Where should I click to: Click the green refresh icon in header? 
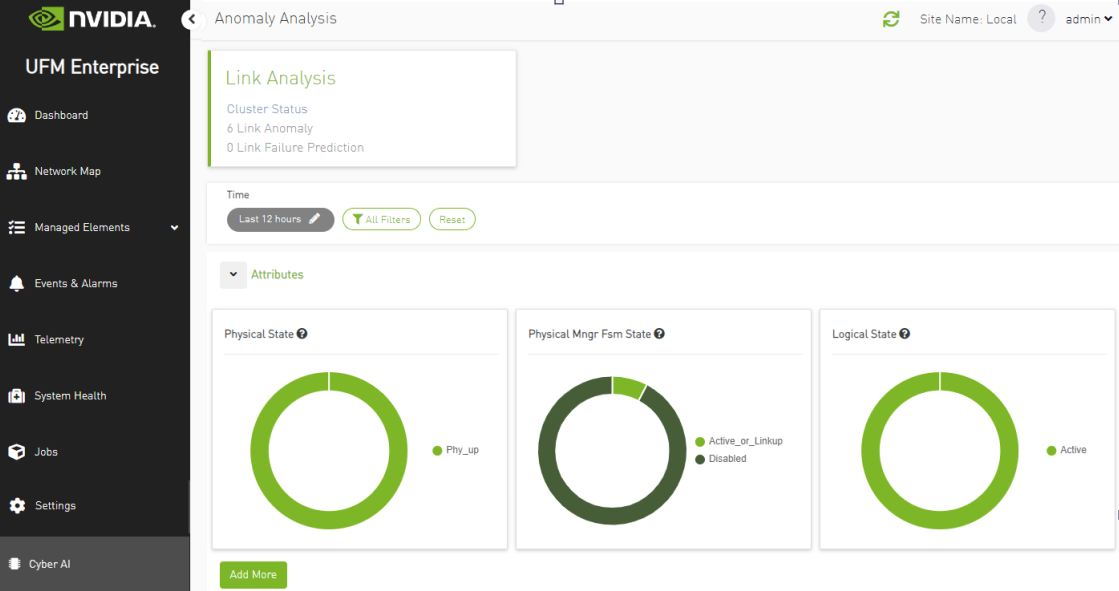pyautogui.click(x=891, y=19)
